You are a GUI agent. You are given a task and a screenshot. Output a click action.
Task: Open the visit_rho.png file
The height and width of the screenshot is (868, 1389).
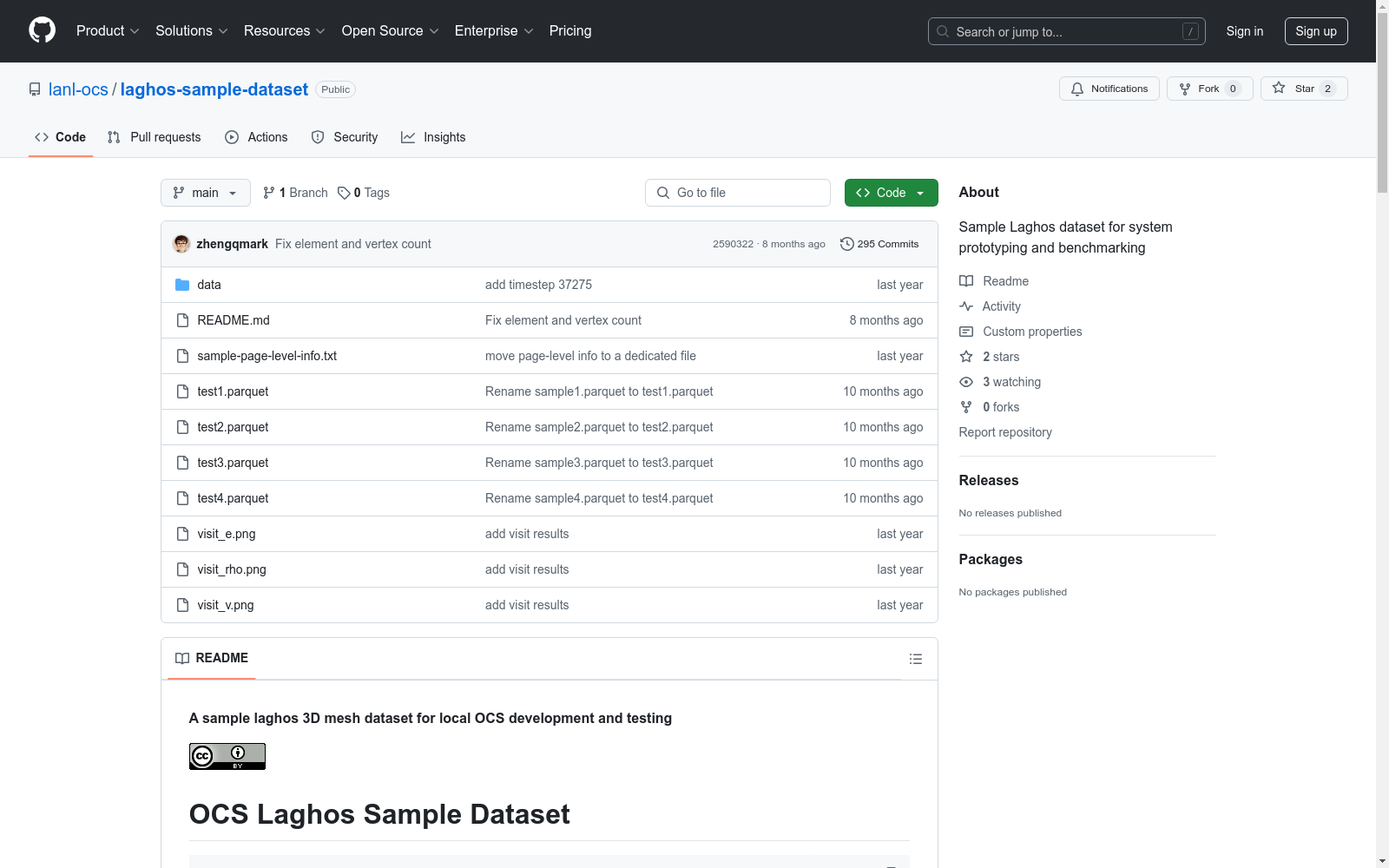tap(232, 569)
